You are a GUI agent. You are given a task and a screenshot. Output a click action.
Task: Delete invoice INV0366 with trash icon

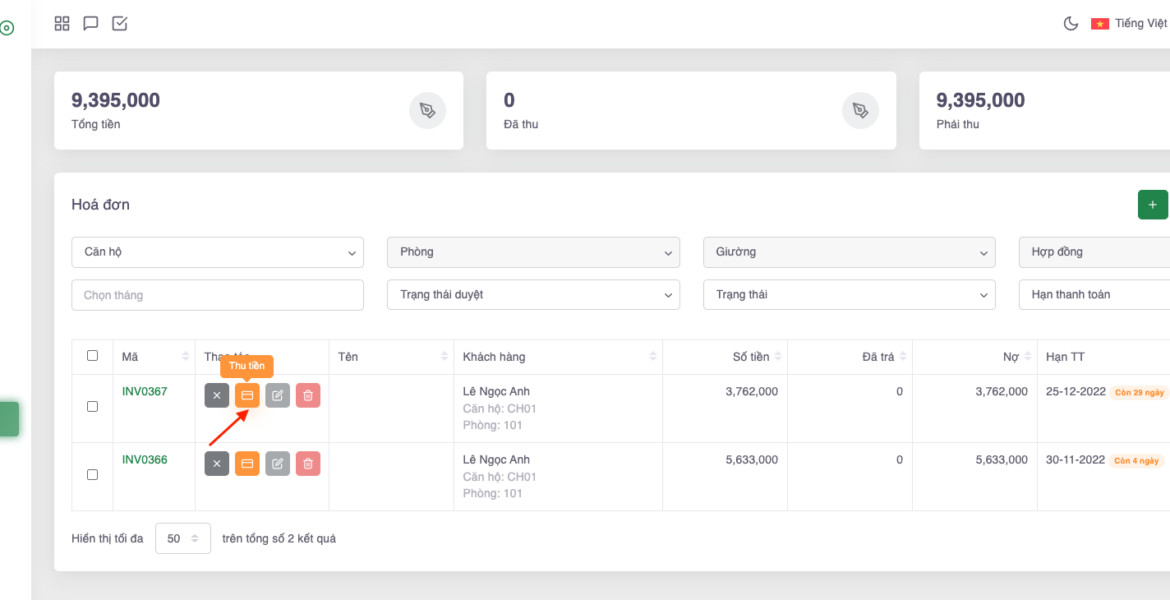308,464
